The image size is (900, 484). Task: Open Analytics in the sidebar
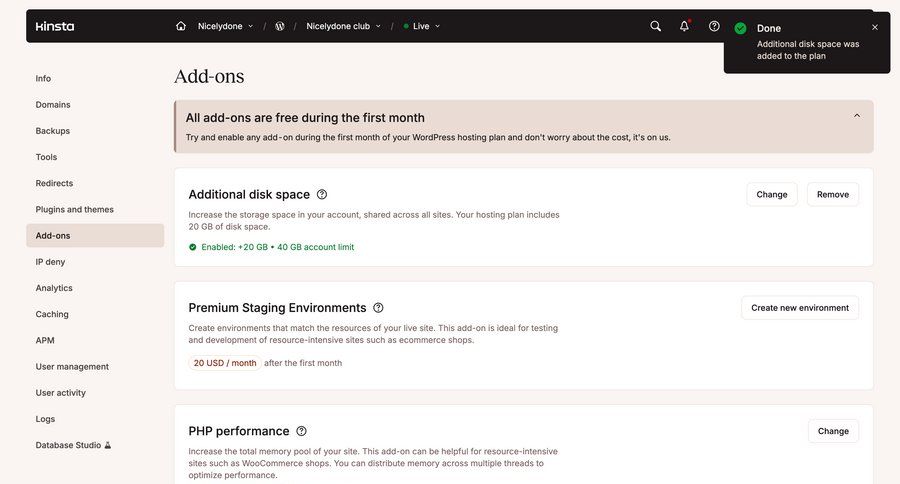(x=95, y=288)
